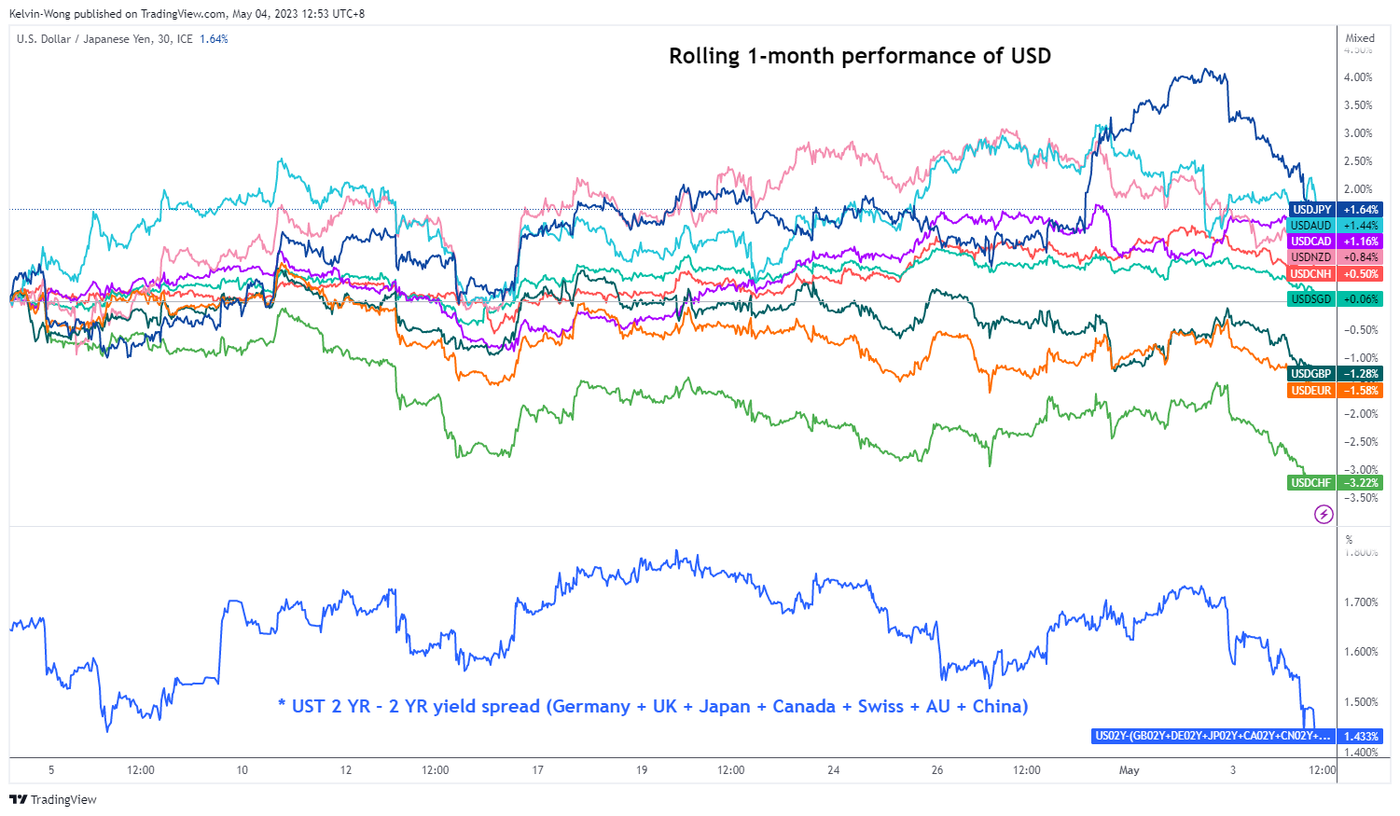Viewport: 1400px width, 816px height.
Task: Click the USDEUR orange price label
Action: (1336, 390)
